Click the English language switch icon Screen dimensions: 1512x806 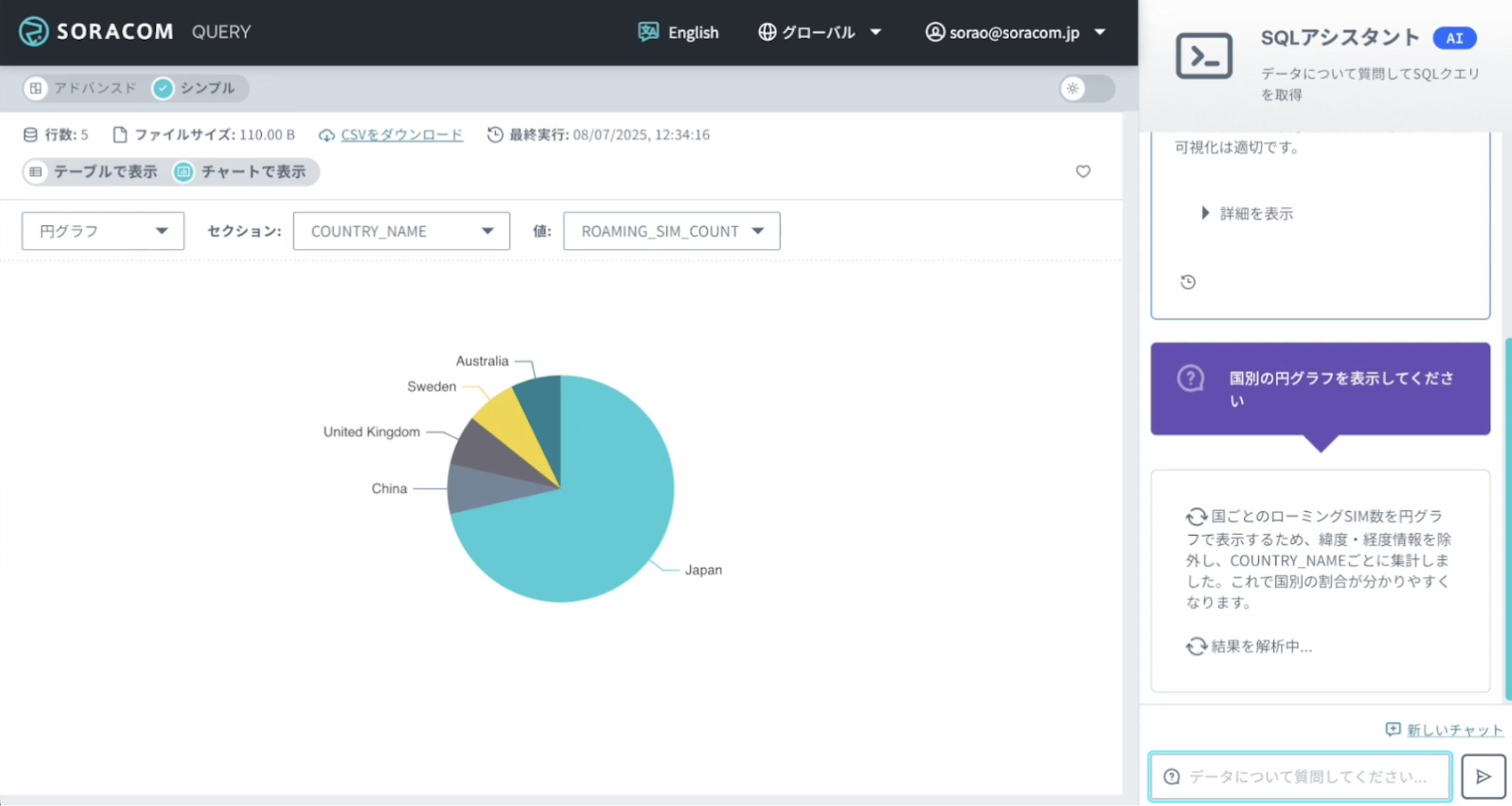[x=648, y=32]
